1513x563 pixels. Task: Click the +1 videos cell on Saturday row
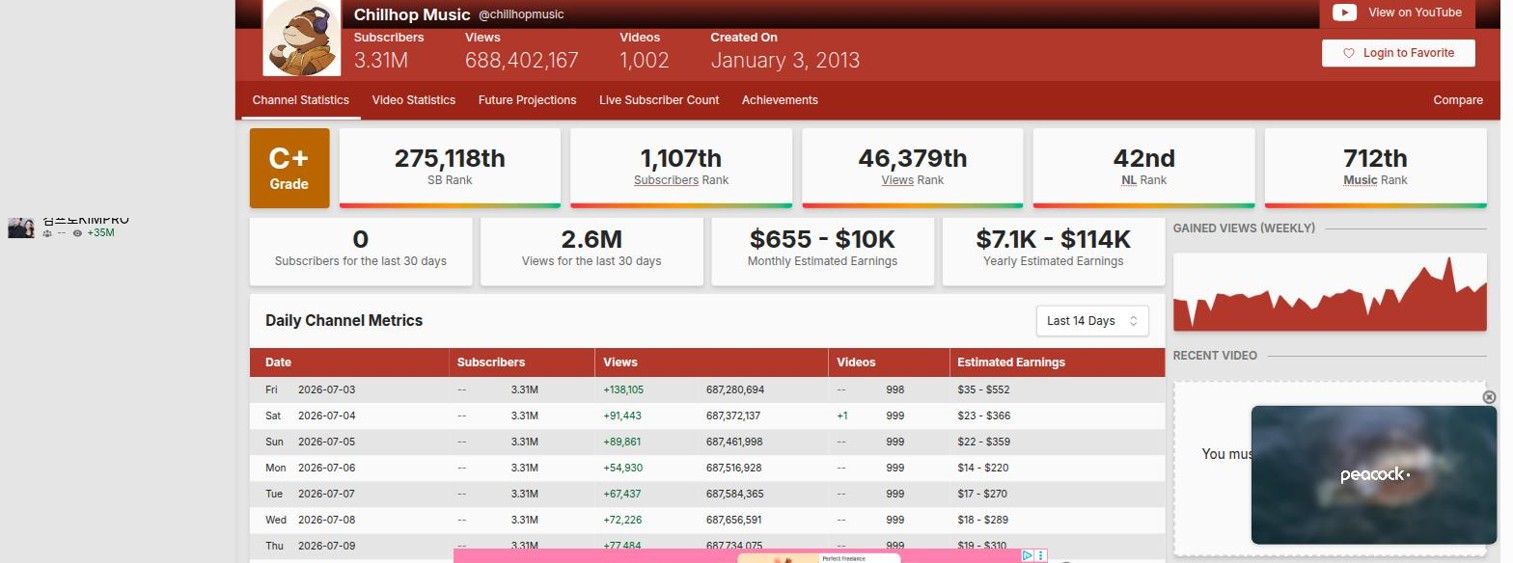[x=842, y=416]
